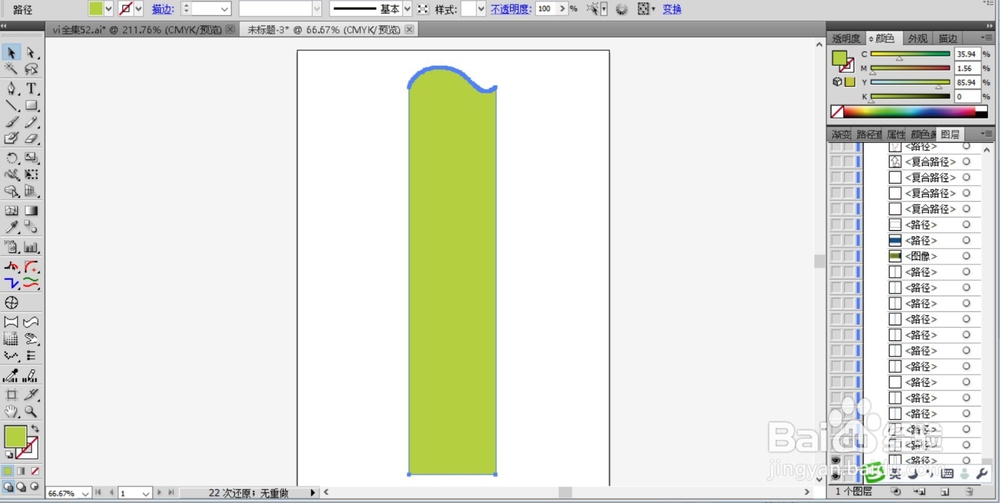Open the fill color dropdown in control bar
This screenshot has height=503, width=1000.
tap(108, 9)
